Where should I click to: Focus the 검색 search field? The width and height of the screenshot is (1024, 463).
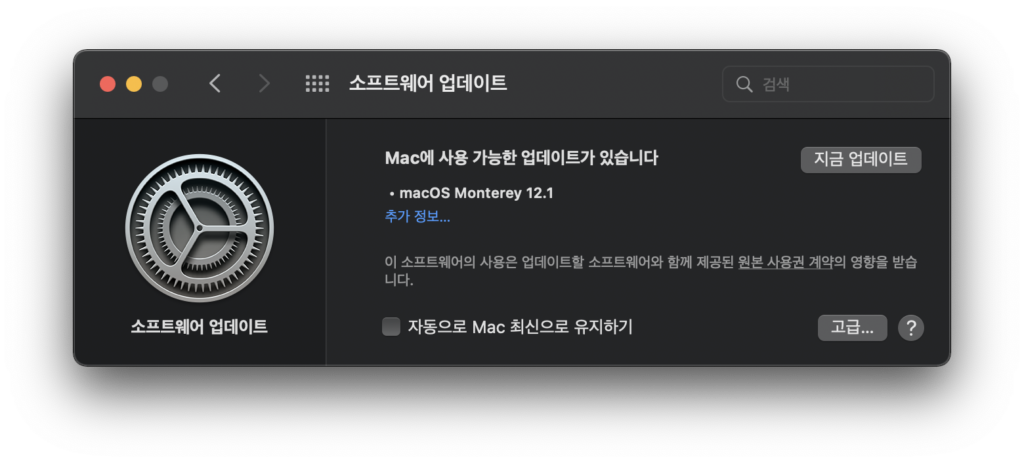(828, 84)
